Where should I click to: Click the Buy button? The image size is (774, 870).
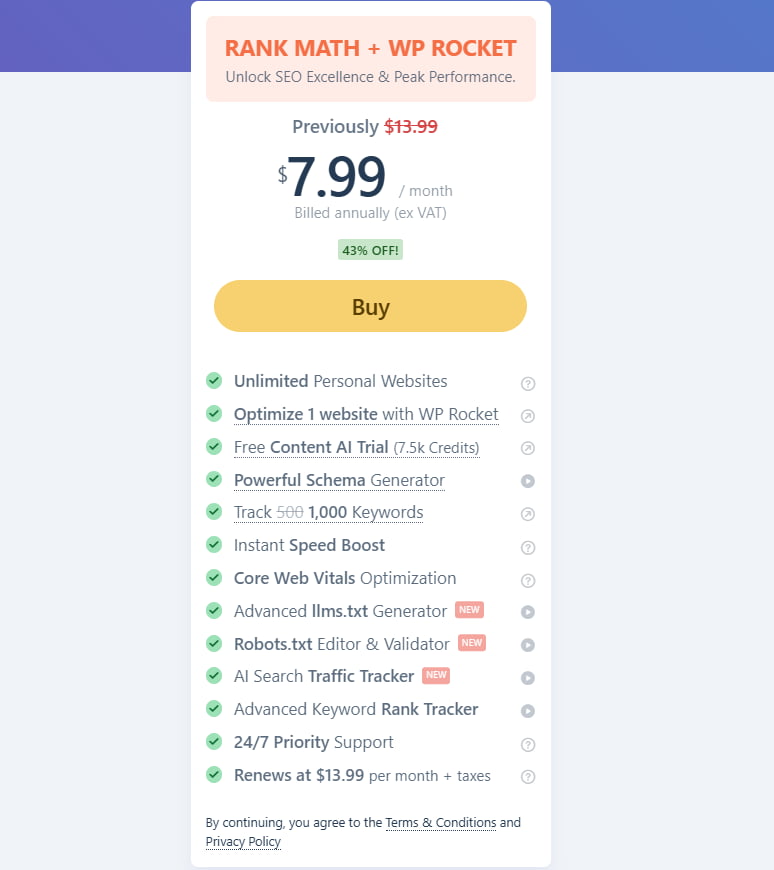[x=370, y=306]
